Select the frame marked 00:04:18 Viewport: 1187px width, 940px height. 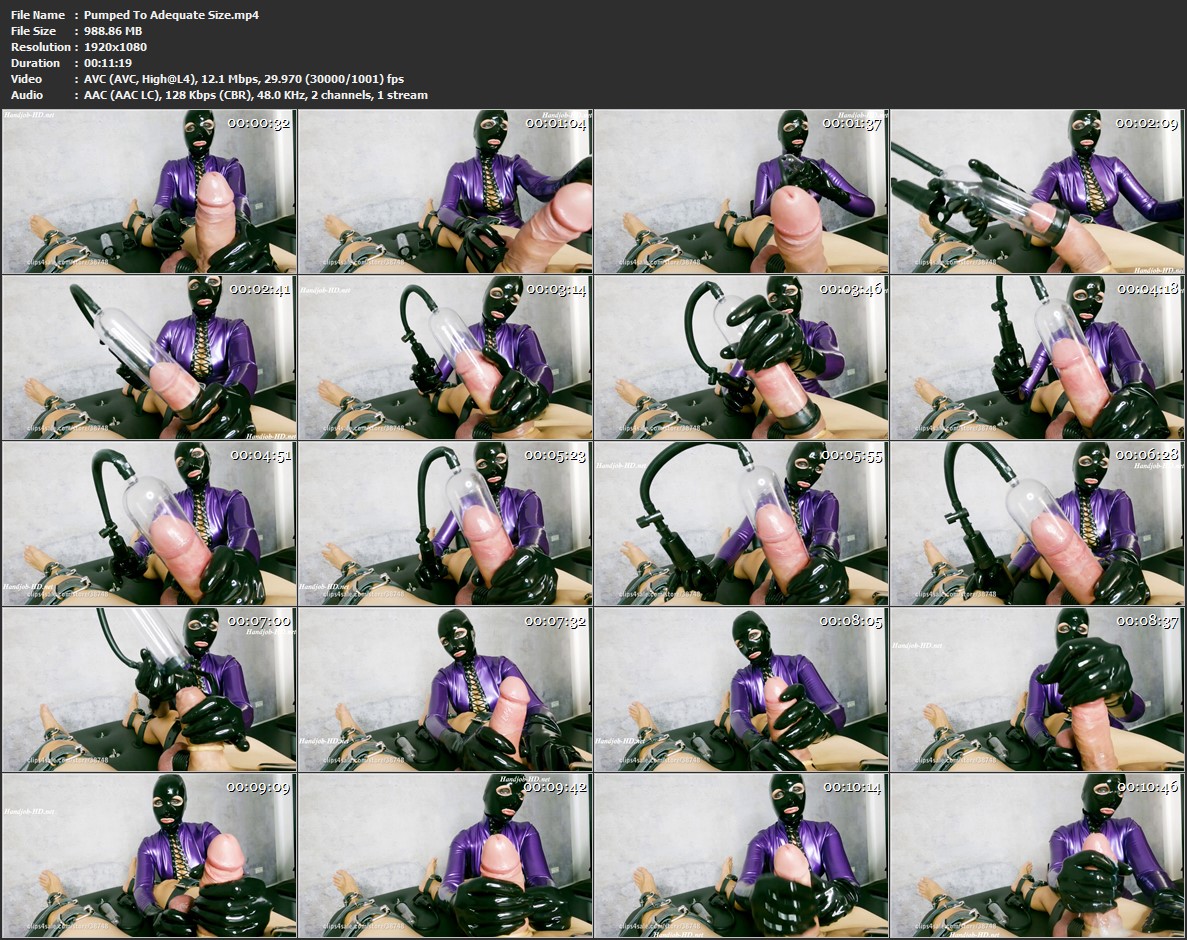point(1037,357)
